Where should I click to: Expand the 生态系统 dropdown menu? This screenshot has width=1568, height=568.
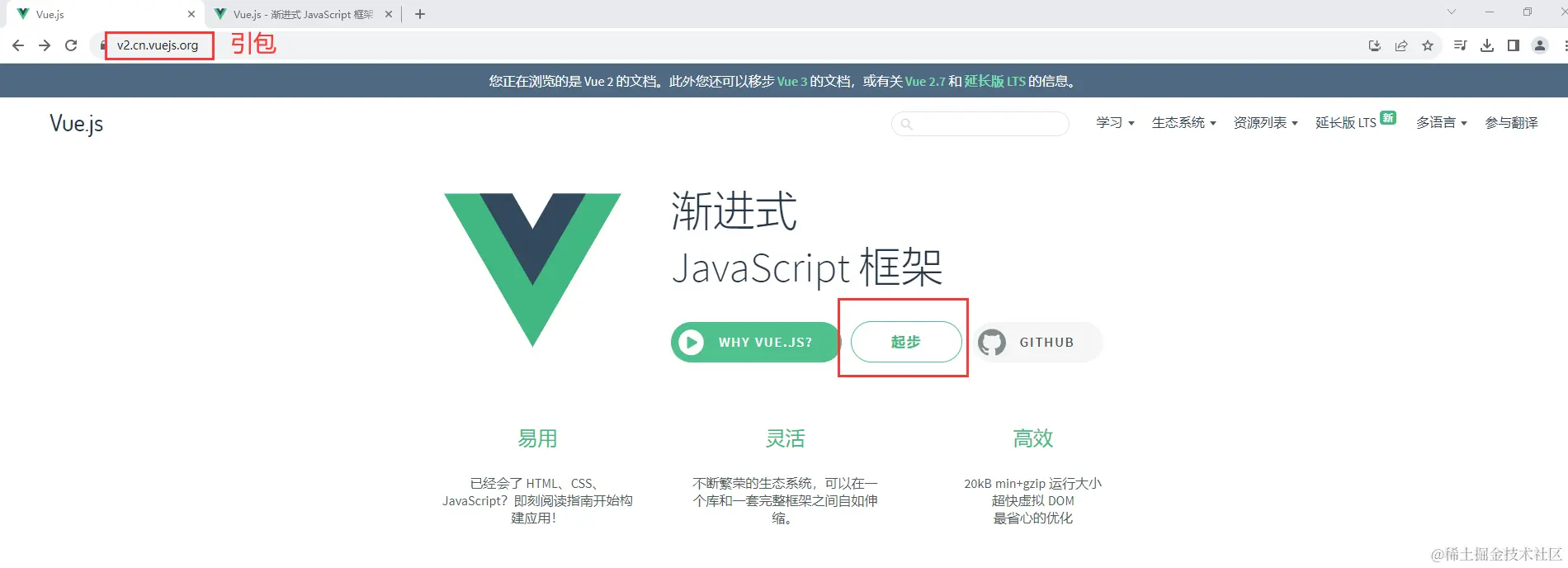click(1183, 123)
